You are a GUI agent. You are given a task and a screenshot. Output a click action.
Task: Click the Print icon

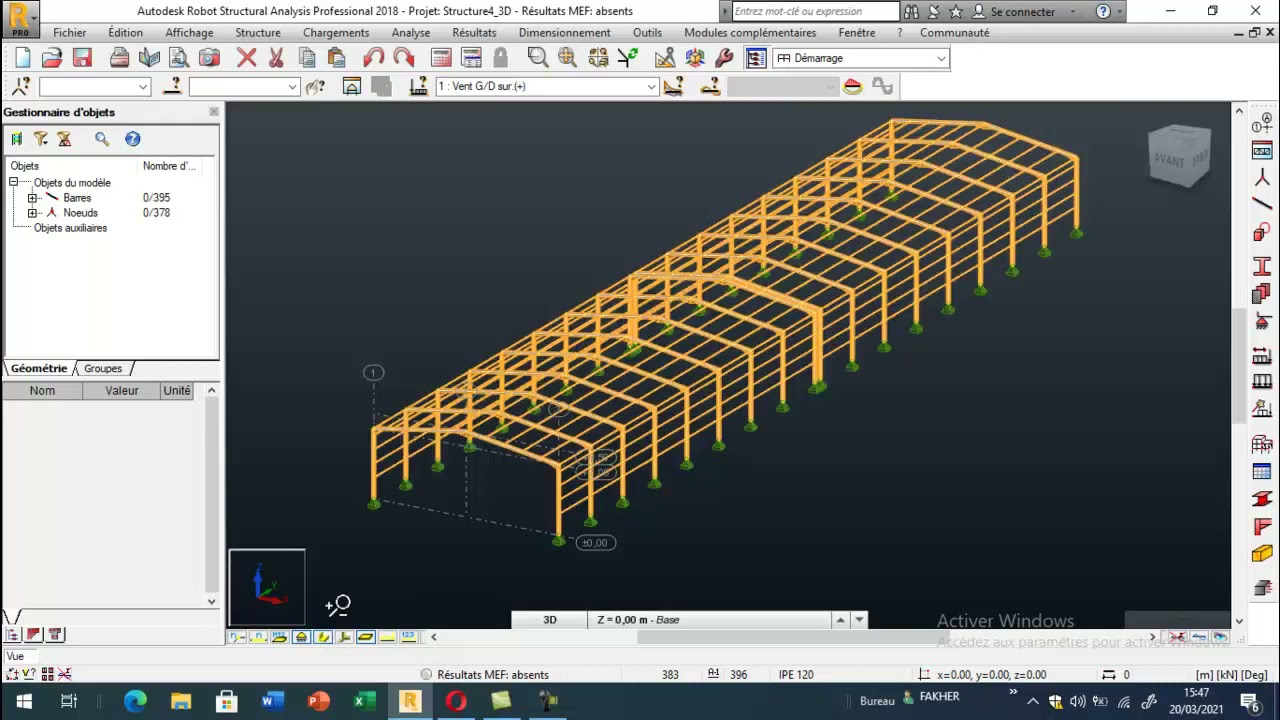tap(119, 58)
